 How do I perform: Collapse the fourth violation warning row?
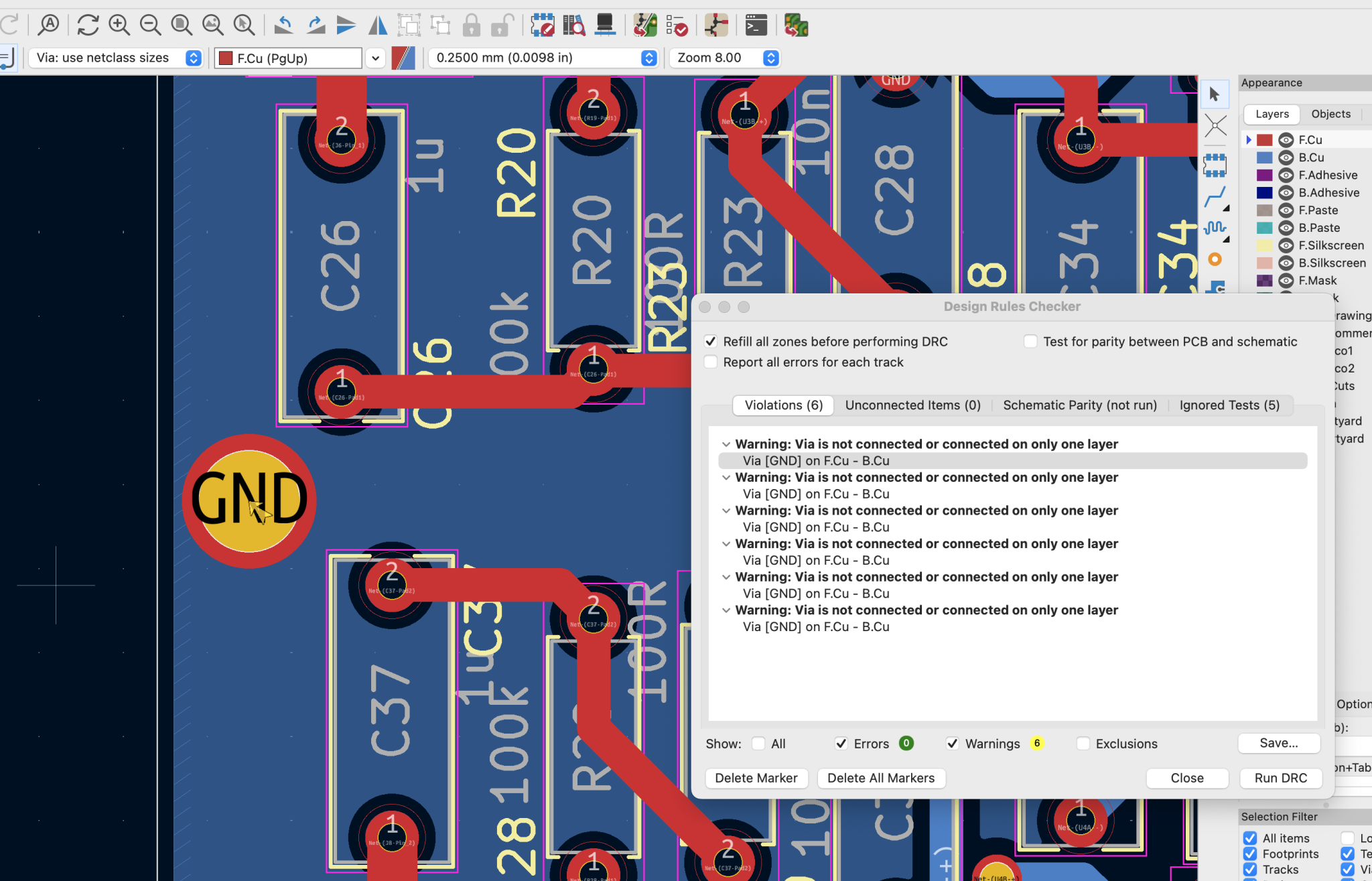coord(726,544)
